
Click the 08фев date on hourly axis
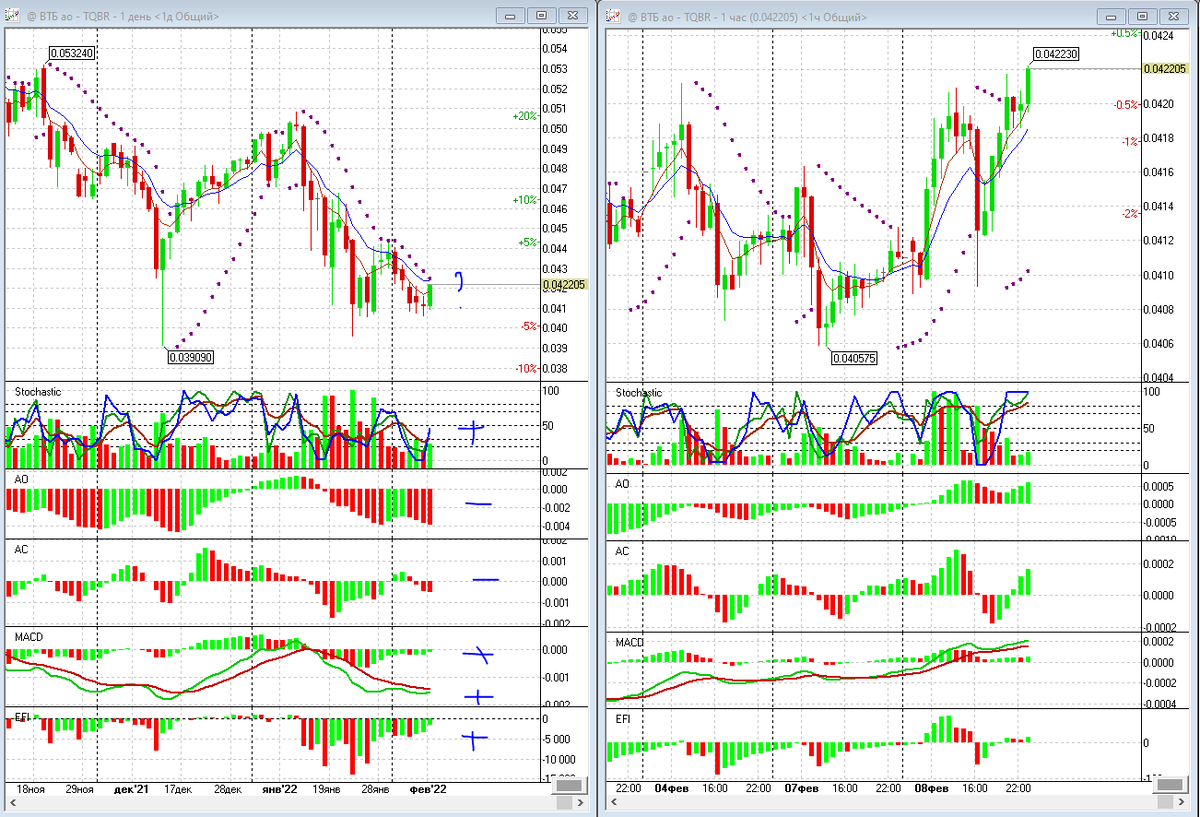931,789
